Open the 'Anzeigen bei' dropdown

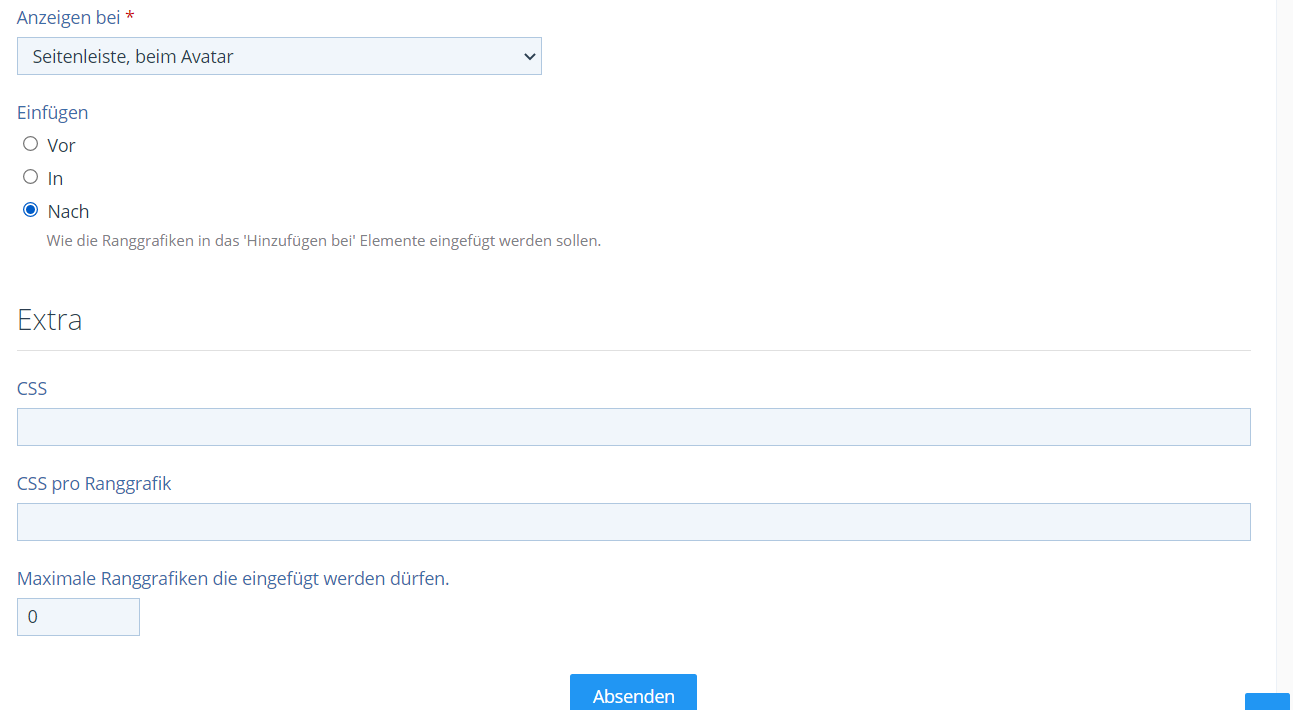point(278,56)
